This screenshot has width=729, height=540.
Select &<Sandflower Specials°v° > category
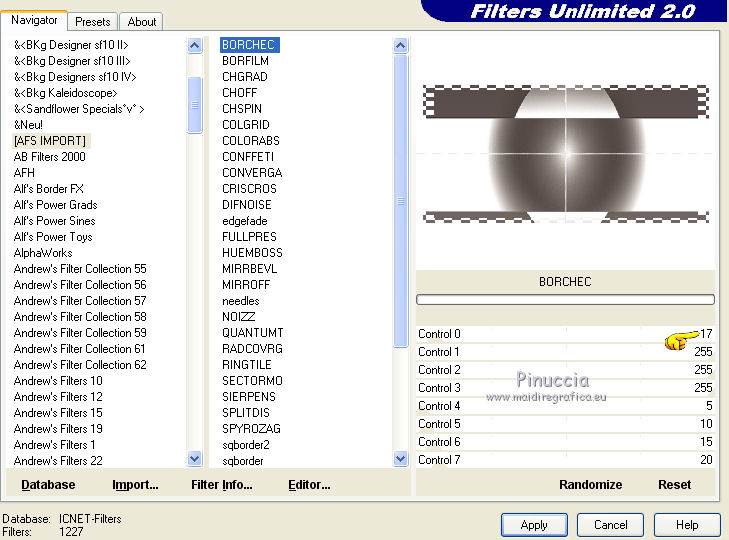[79, 109]
